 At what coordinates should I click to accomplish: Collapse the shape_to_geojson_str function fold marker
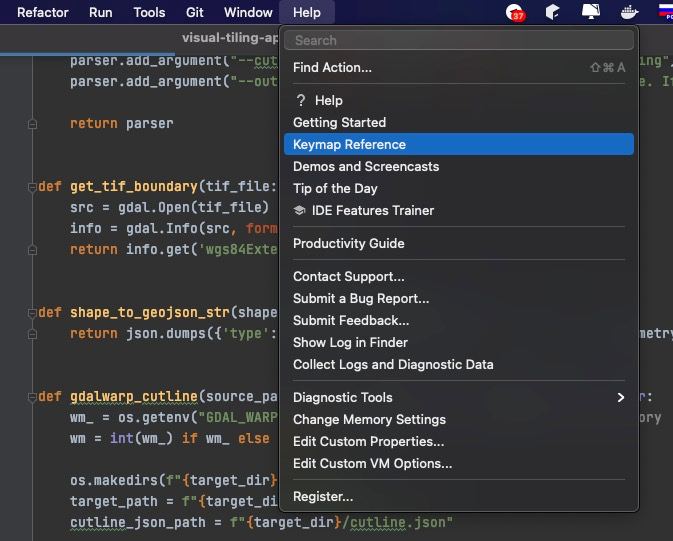coord(32,312)
